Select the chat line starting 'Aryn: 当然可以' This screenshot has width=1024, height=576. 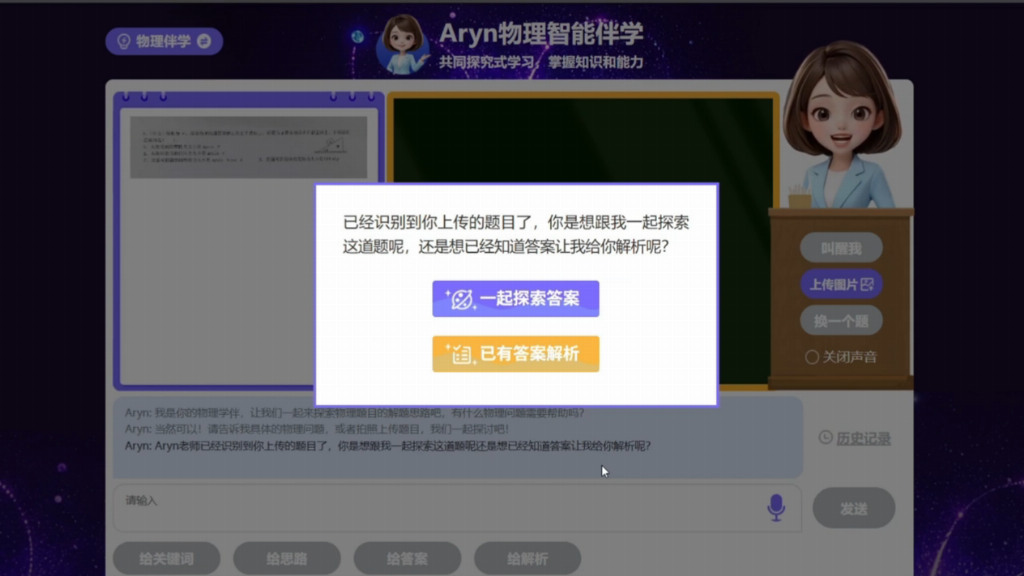tap(317, 429)
